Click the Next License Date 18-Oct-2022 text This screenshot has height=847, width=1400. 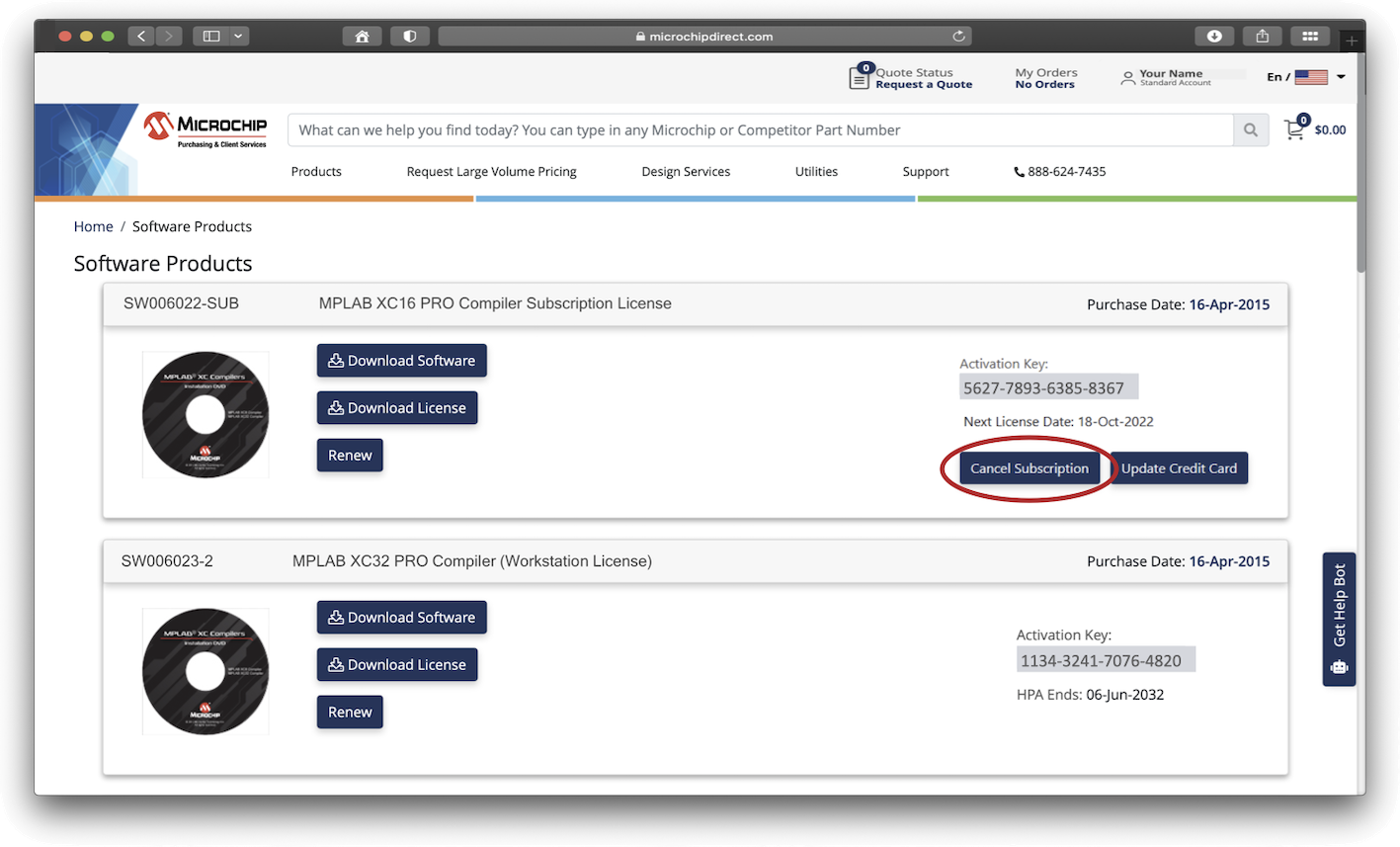(1058, 422)
